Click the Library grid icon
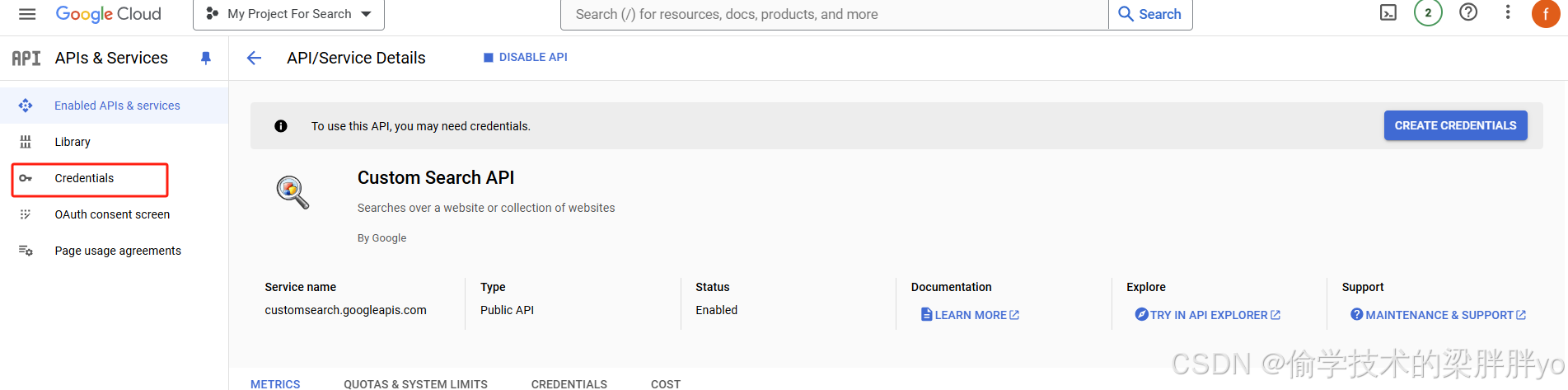 coord(26,142)
